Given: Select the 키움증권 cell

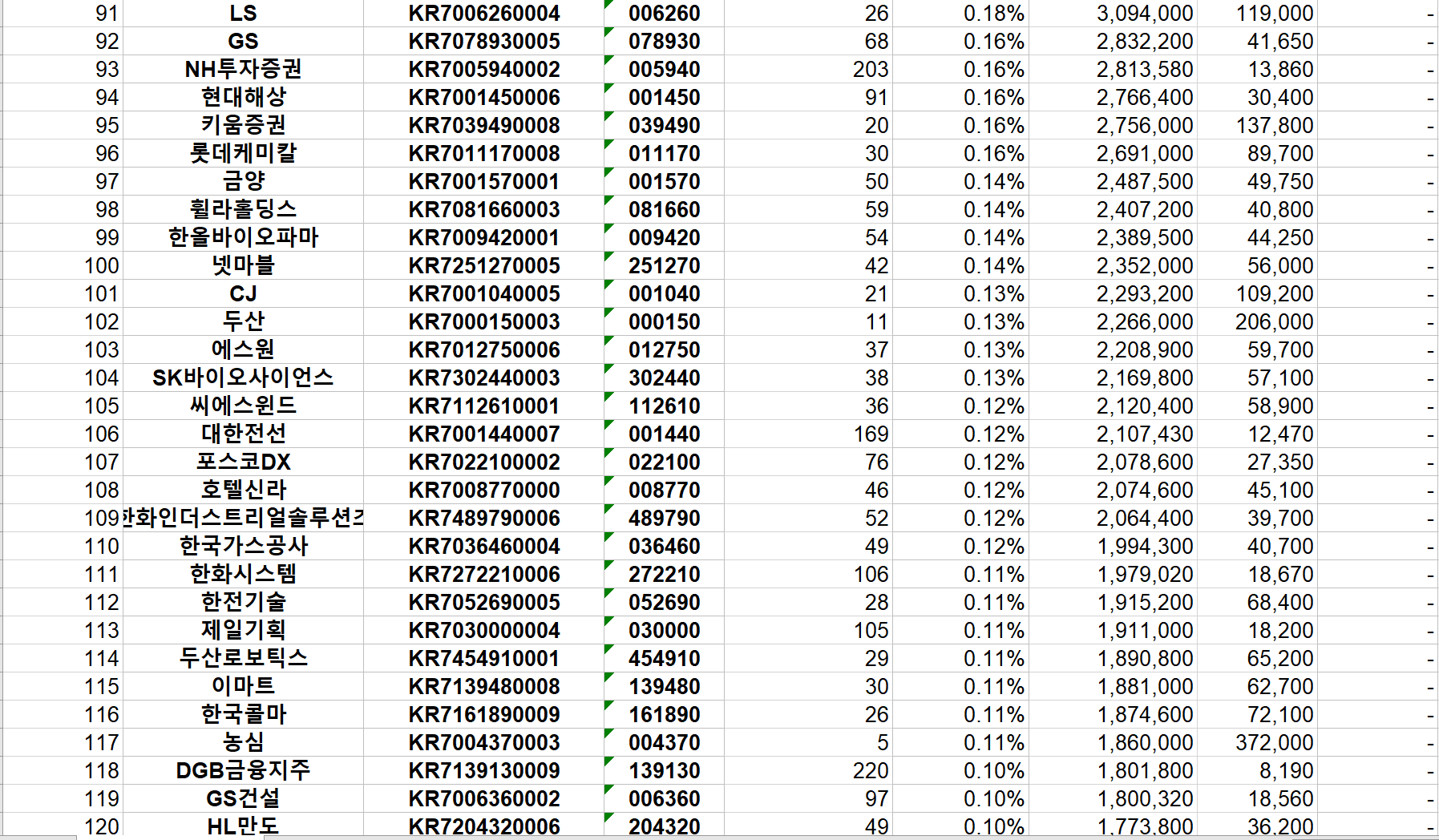Looking at the screenshot, I should (243, 126).
